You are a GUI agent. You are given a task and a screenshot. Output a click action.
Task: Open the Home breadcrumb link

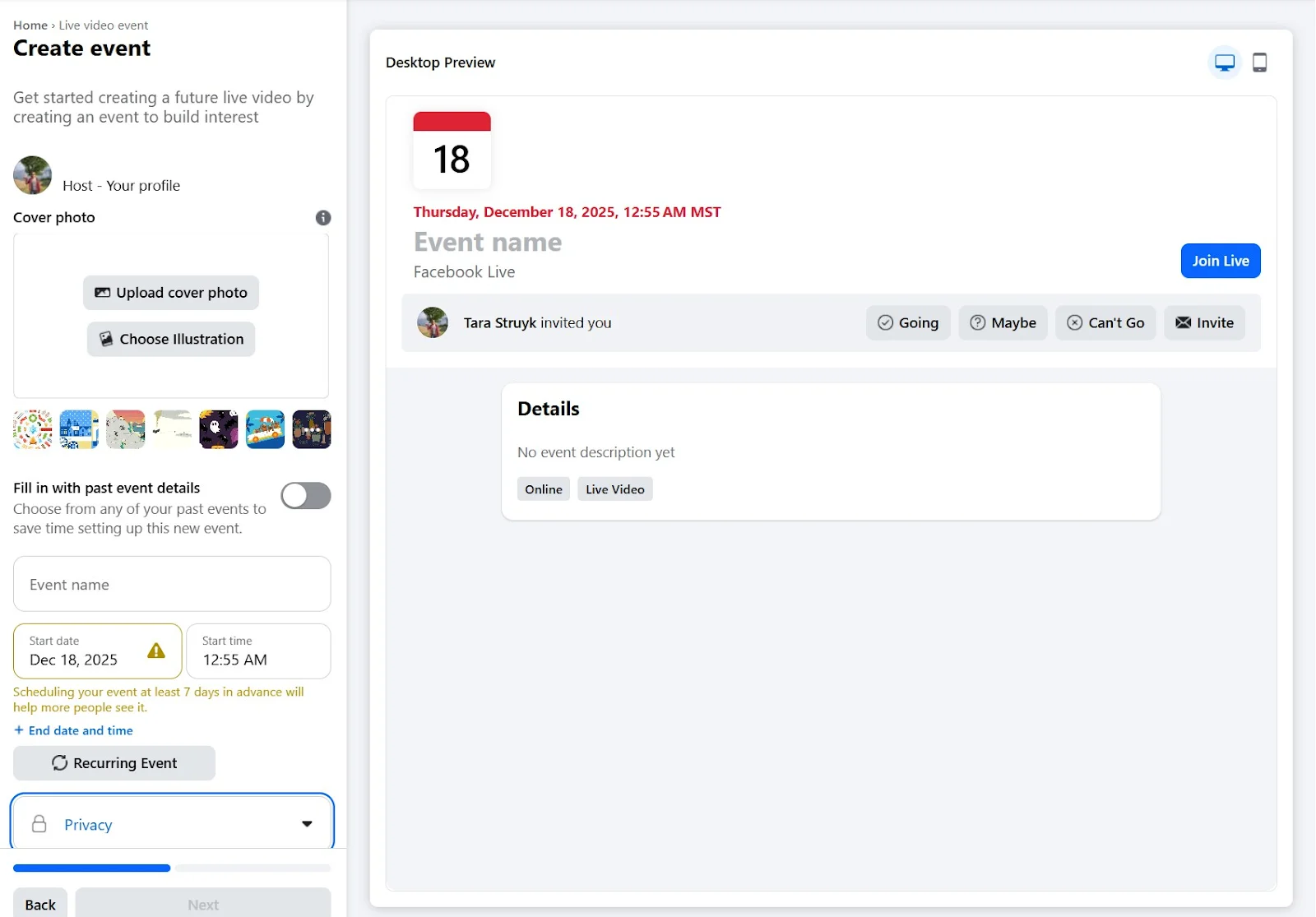click(x=30, y=25)
